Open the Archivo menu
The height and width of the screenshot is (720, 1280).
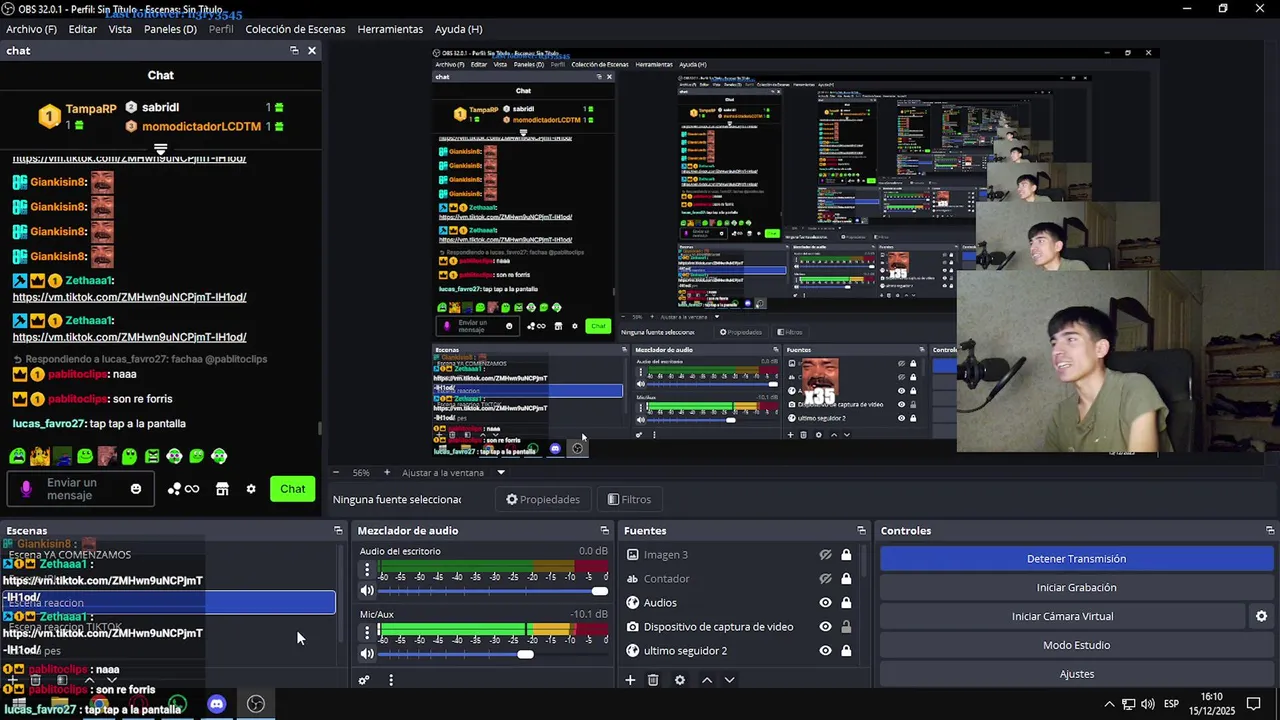(31, 29)
